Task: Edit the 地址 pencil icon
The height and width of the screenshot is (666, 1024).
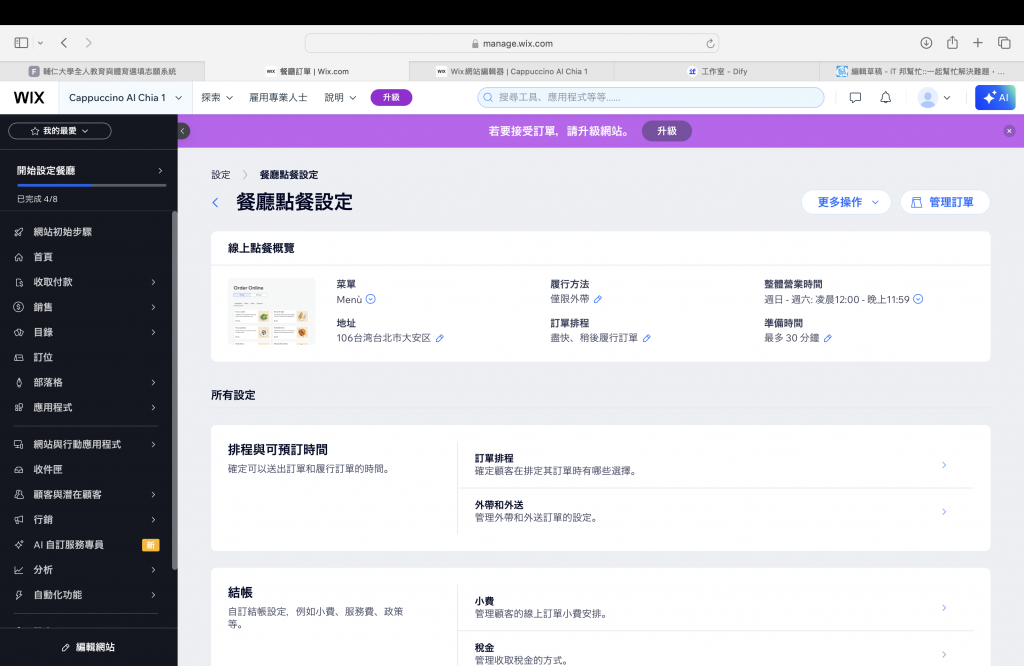Action: (440, 338)
